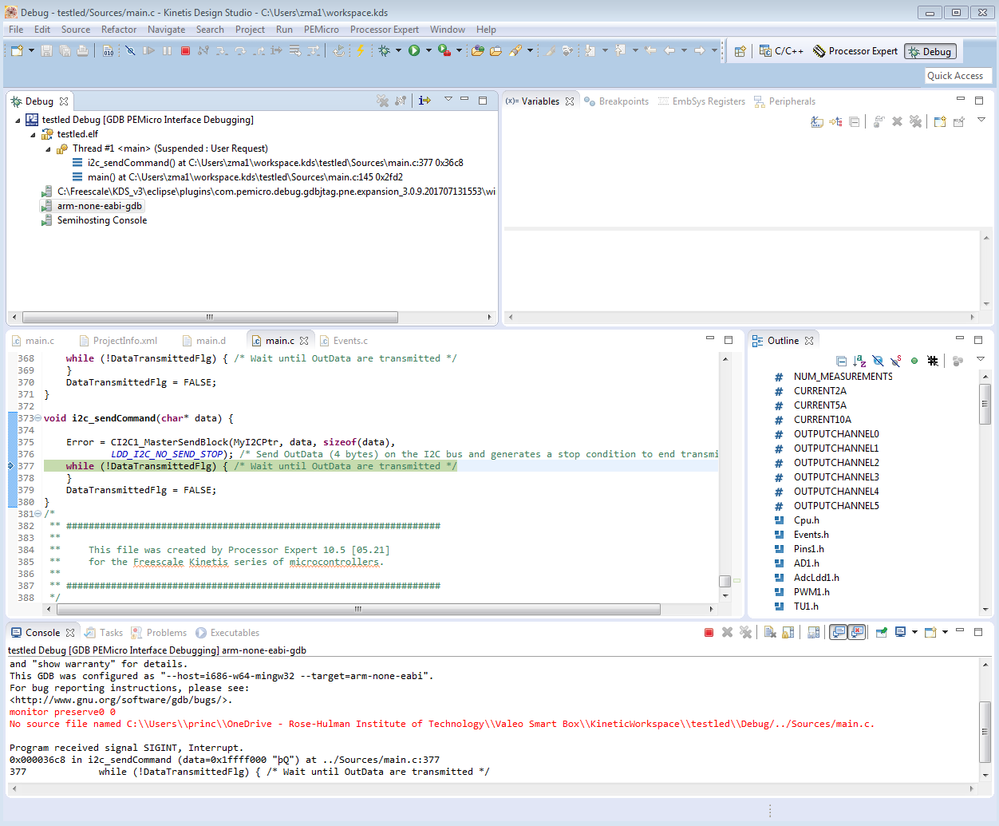The image size is (999, 826).
Task: Switch to Processor Expert perspective
Action: pos(855,52)
